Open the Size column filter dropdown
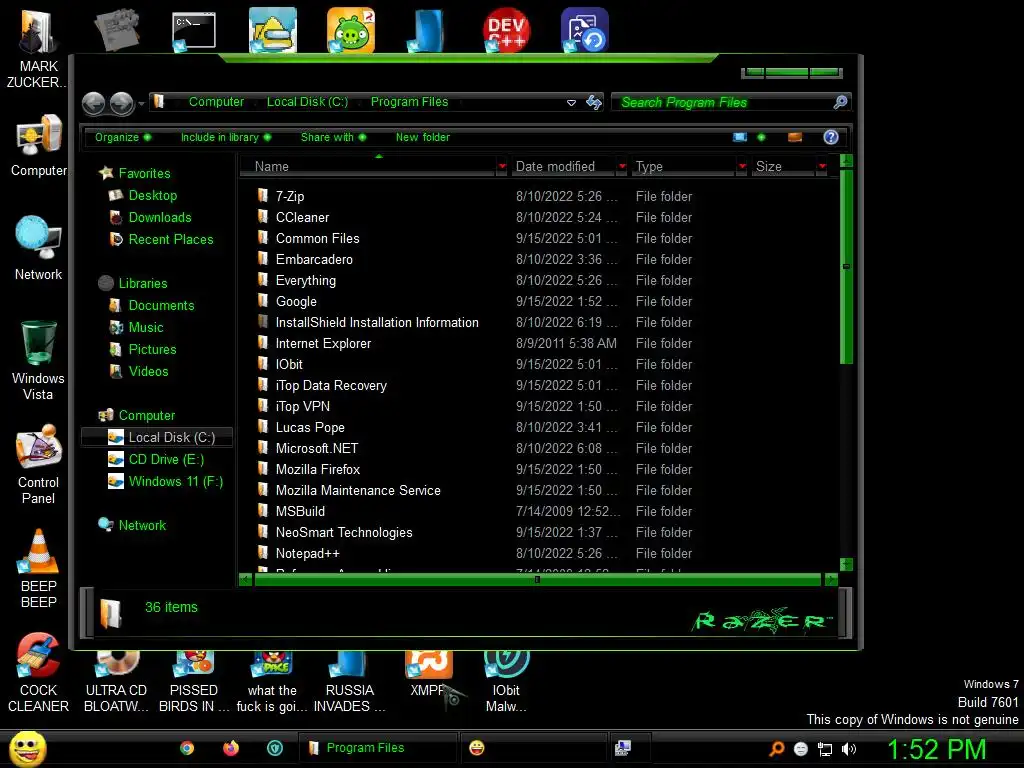 [x=822, y=166]
